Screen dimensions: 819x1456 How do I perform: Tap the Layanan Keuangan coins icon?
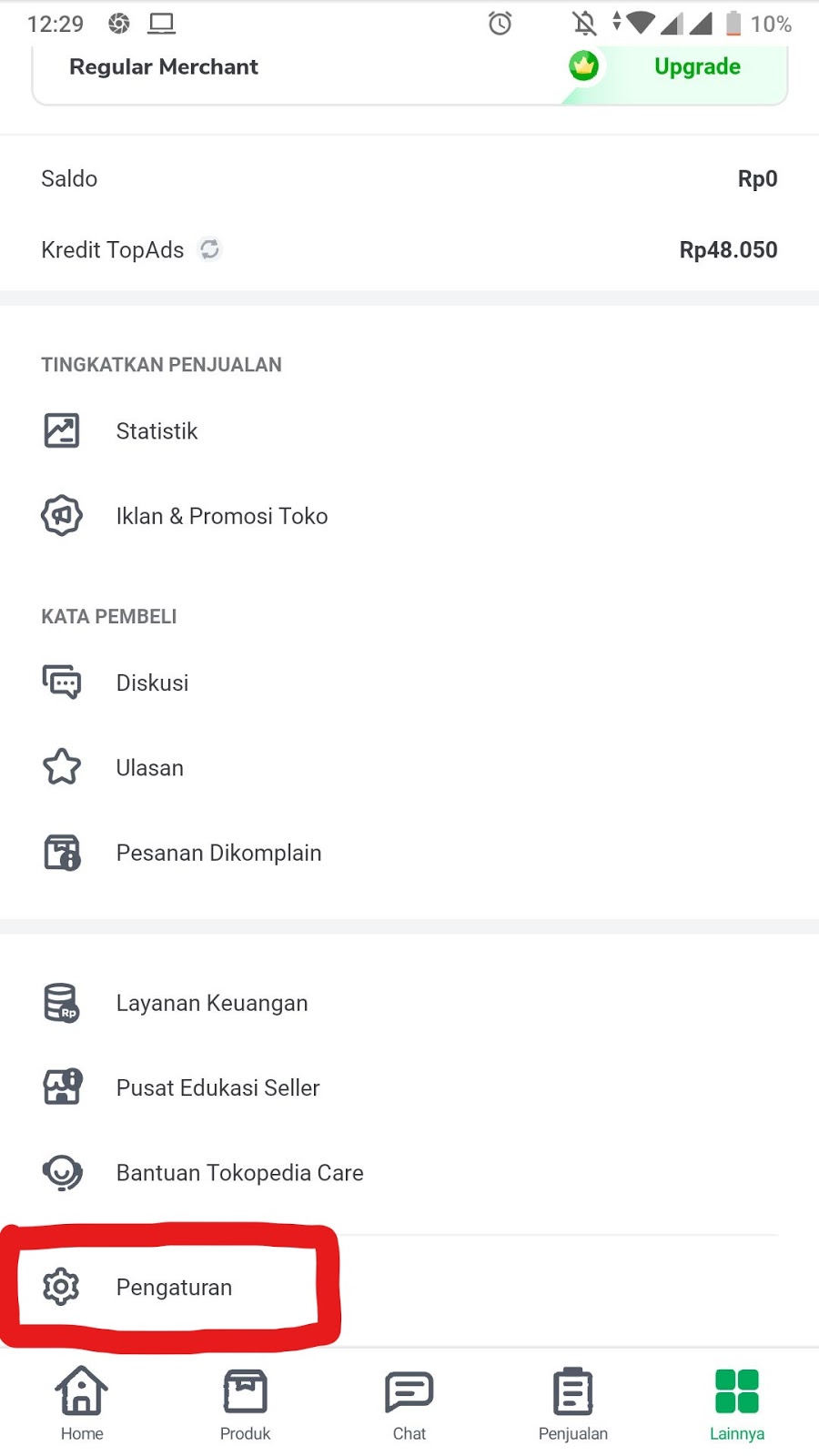point(62,1003)
